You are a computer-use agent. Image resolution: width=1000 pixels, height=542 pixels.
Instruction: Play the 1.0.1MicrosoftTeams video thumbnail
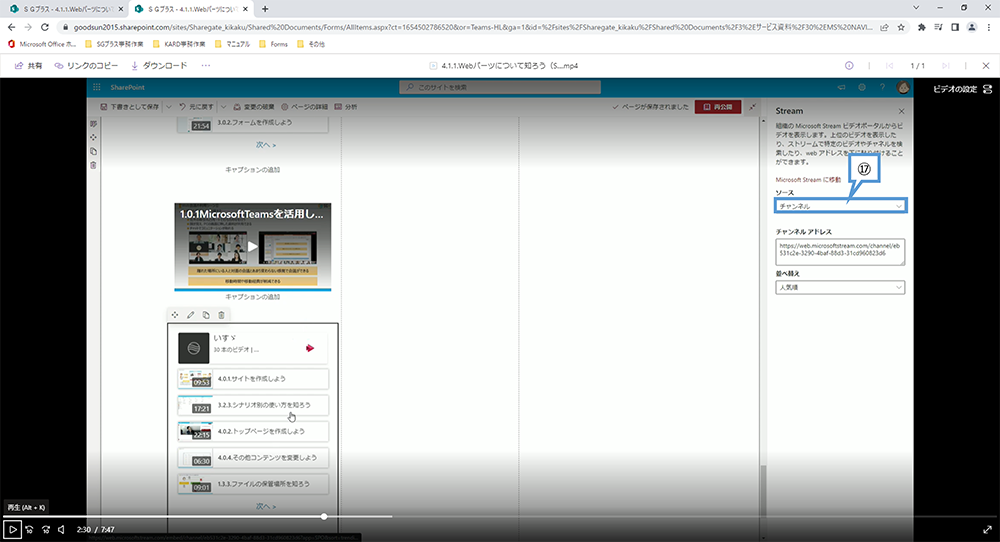(253, 247)
